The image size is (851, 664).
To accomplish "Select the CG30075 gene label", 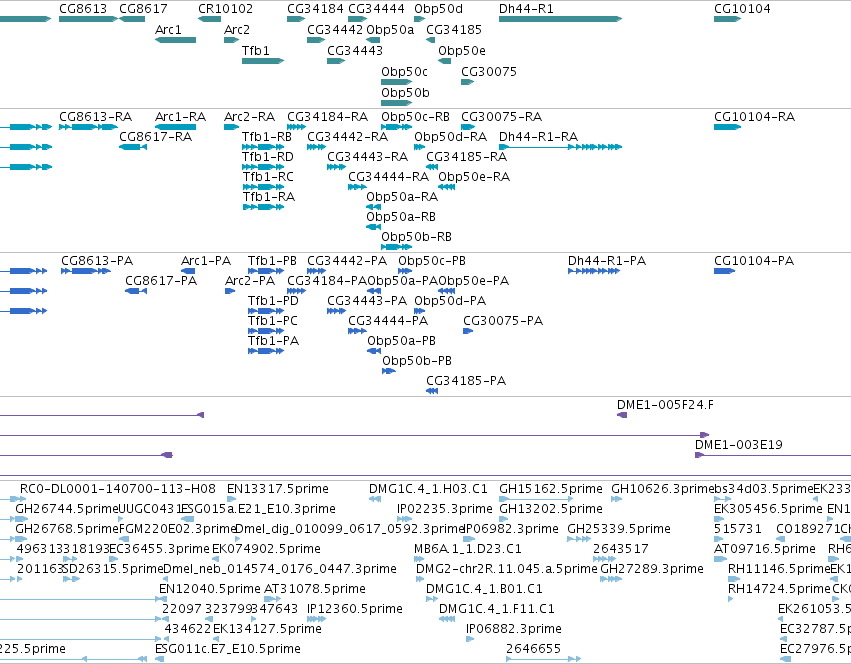I will [489, 72].
